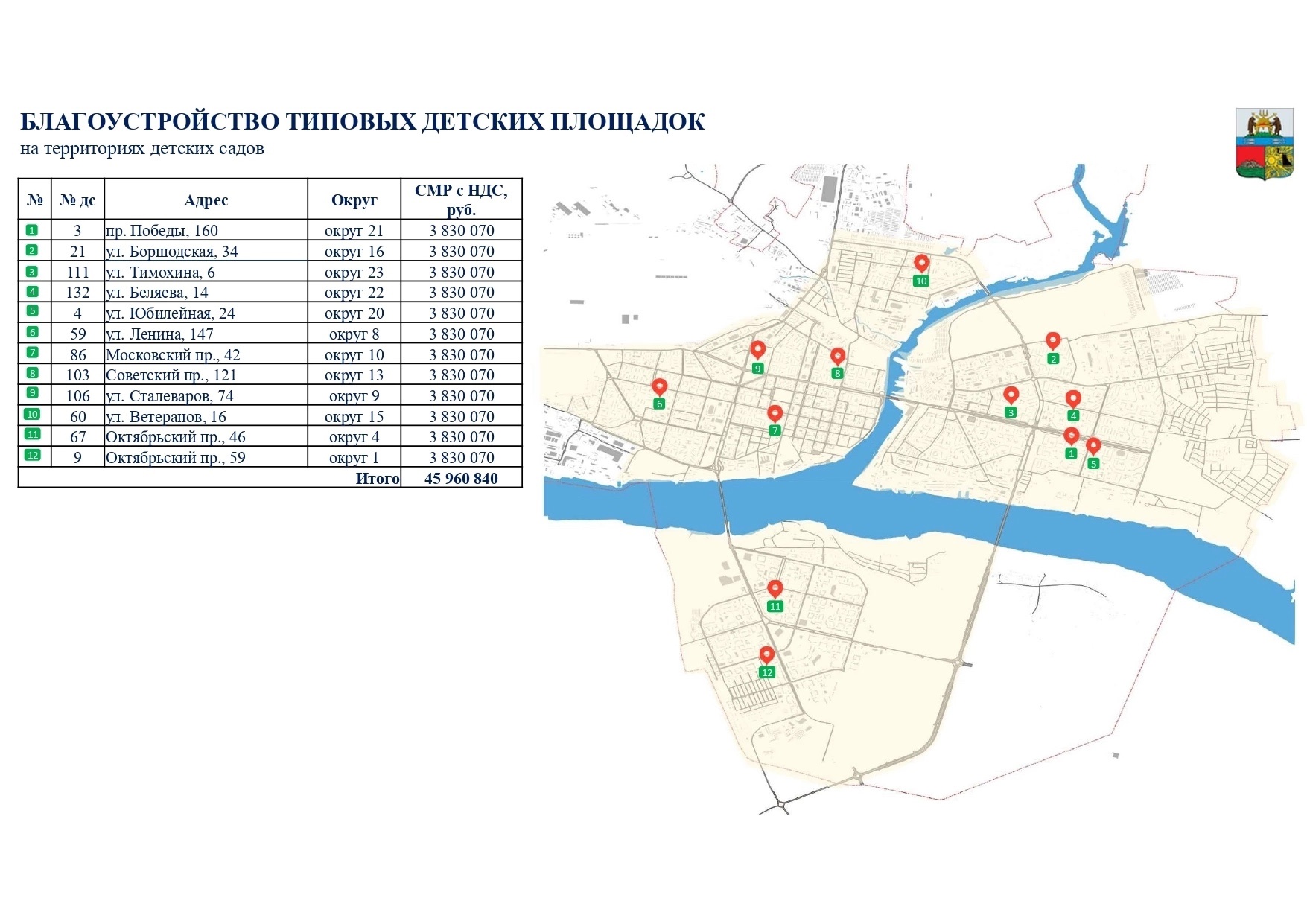Click the red map pin numbered 3
Viewport: 1307px width, 924px height.
[x=1011, y=395]
